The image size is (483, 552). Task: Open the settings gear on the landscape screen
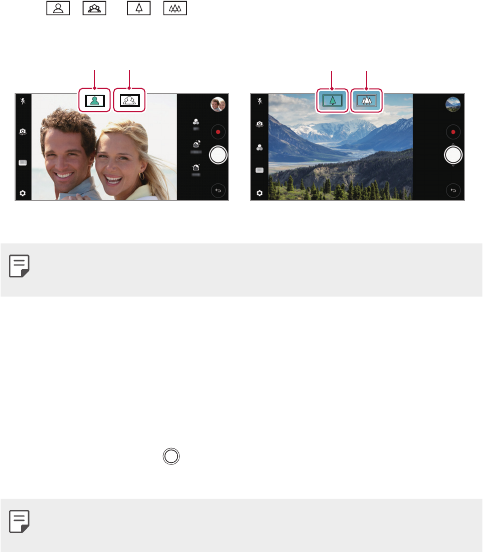pos(259,193)
